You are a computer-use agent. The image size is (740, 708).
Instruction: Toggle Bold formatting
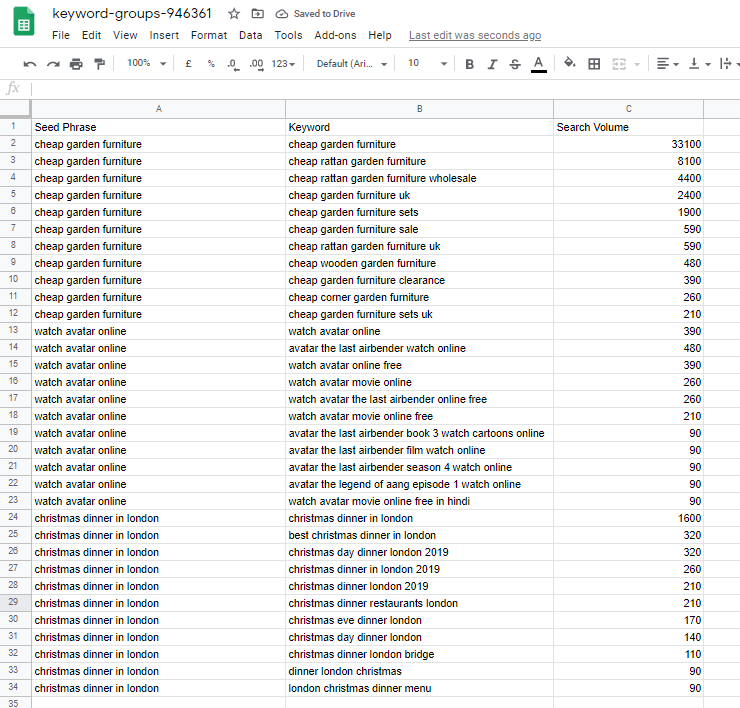pos(469,64)
